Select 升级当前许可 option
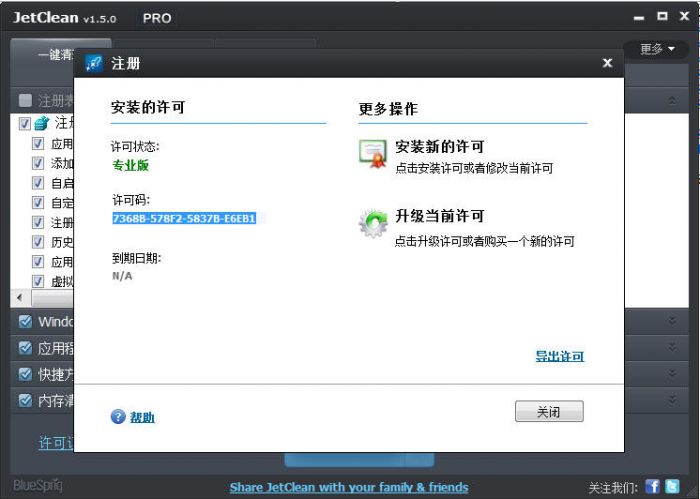The height and width of the screenshot is (499, 700). pos(440,216)
